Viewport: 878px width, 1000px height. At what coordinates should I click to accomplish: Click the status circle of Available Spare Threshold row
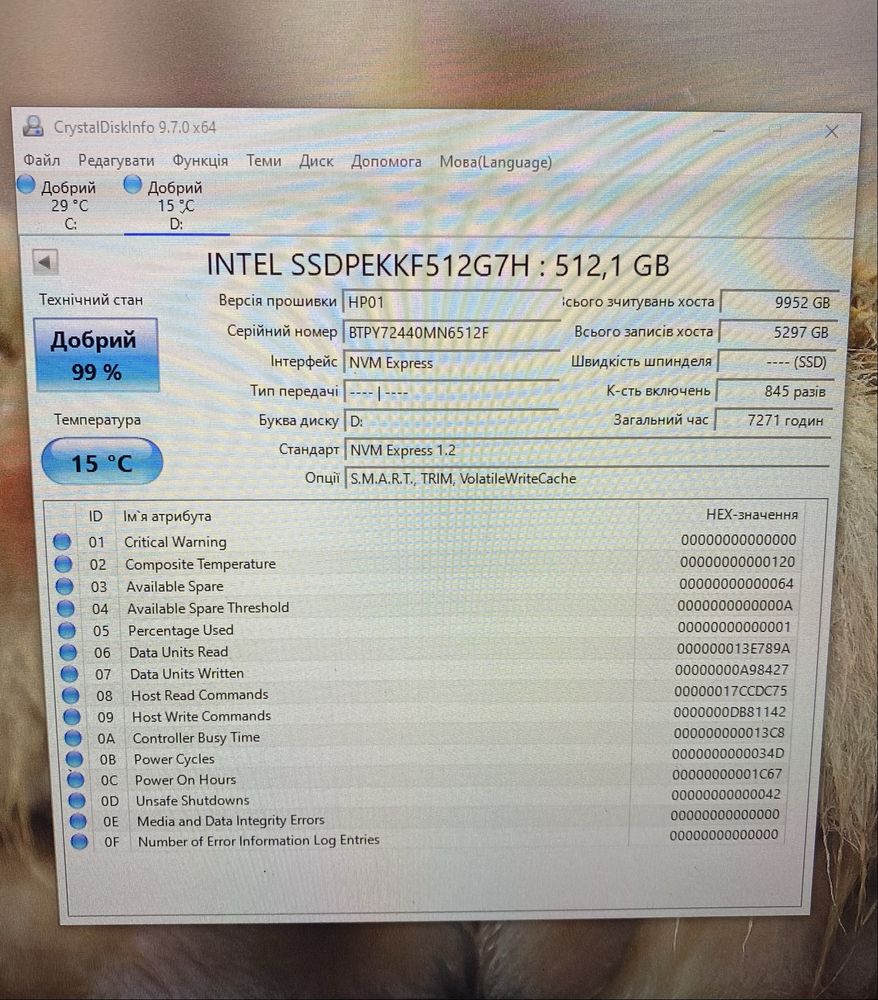click(x=66, y=608)
